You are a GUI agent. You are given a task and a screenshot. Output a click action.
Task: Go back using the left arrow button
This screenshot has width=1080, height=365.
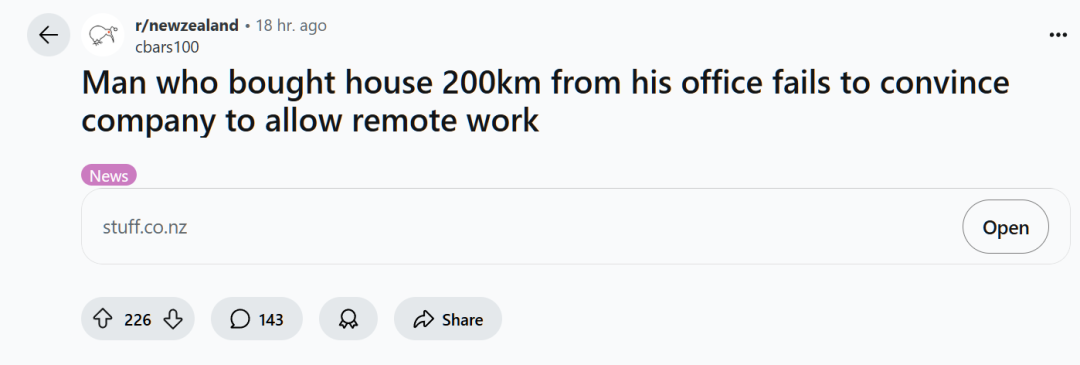[48, 34]
